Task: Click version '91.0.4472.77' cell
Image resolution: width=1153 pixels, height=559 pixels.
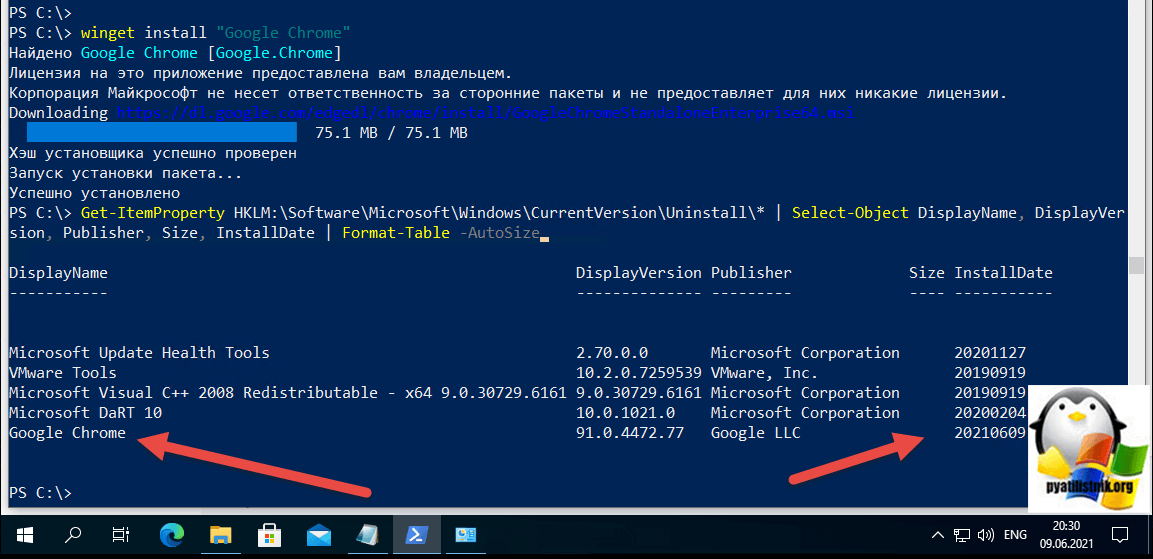Action: tap(630, 433)
